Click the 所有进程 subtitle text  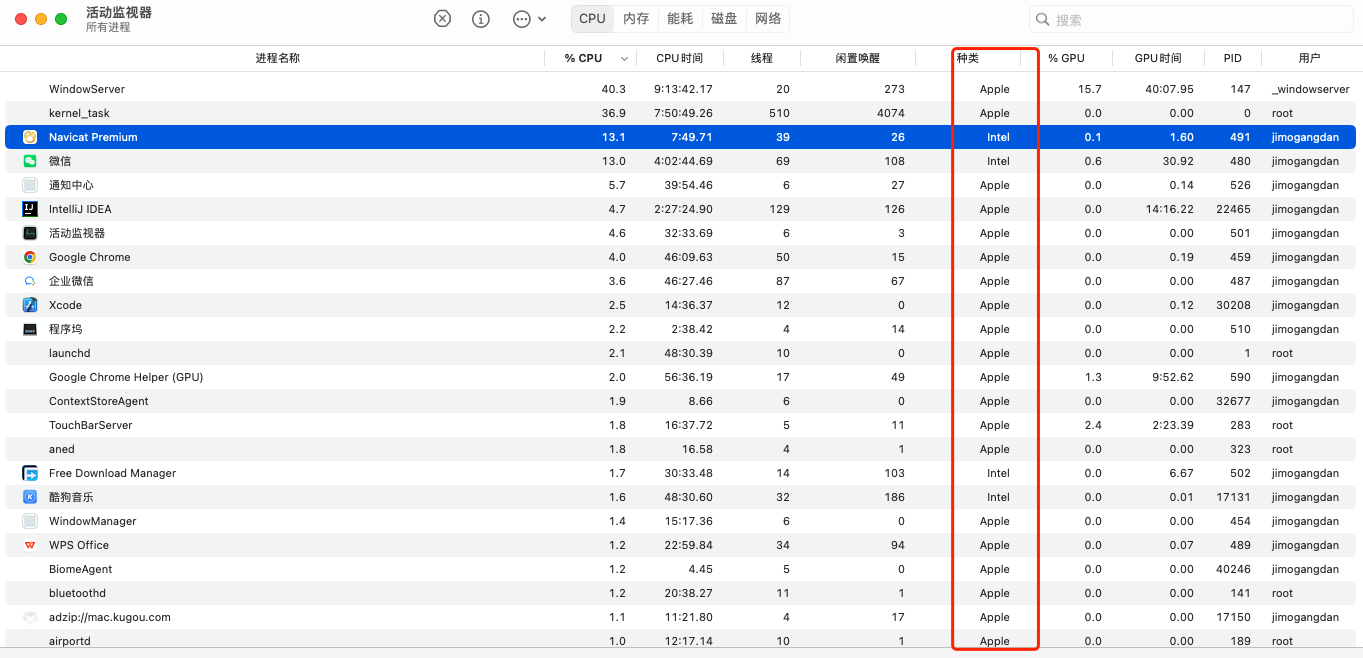[x=108, y=28]
